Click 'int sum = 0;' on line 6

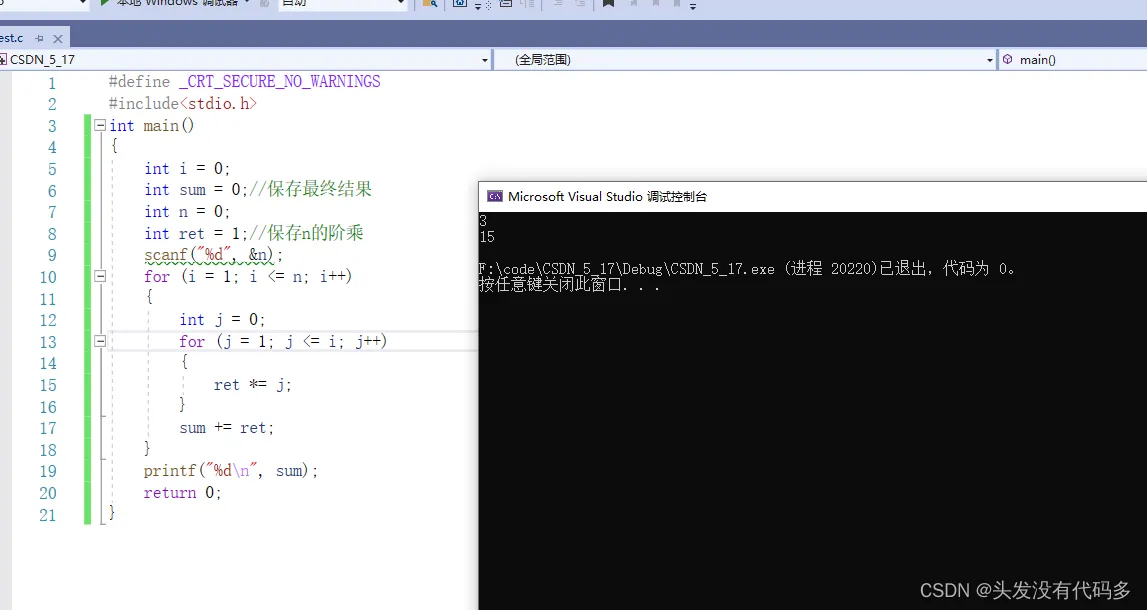[x=196, y=190]
